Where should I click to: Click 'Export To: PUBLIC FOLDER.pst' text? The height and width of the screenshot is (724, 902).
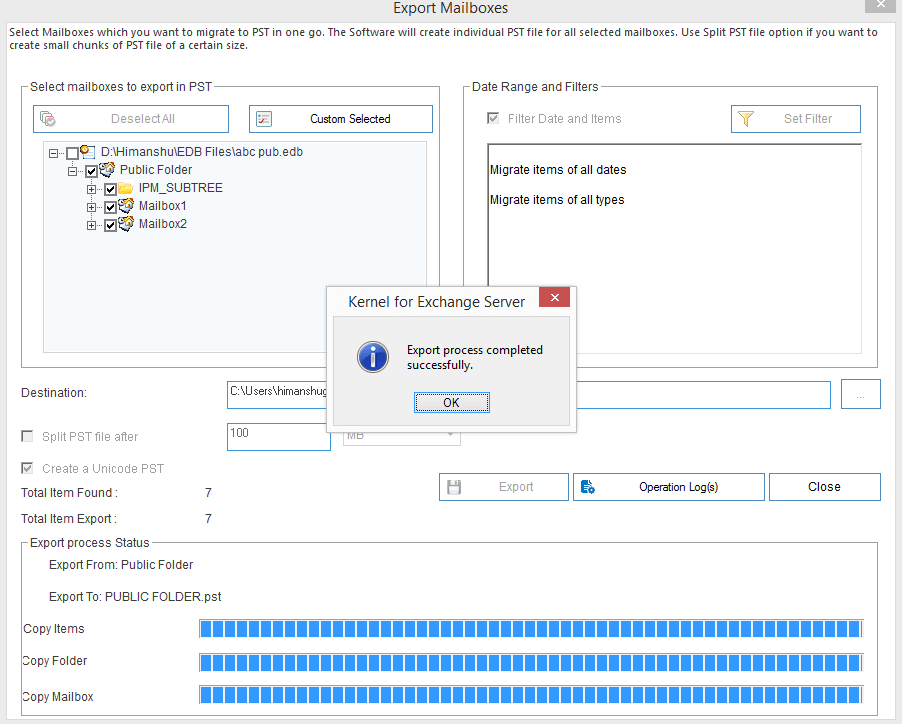point(135,596)
